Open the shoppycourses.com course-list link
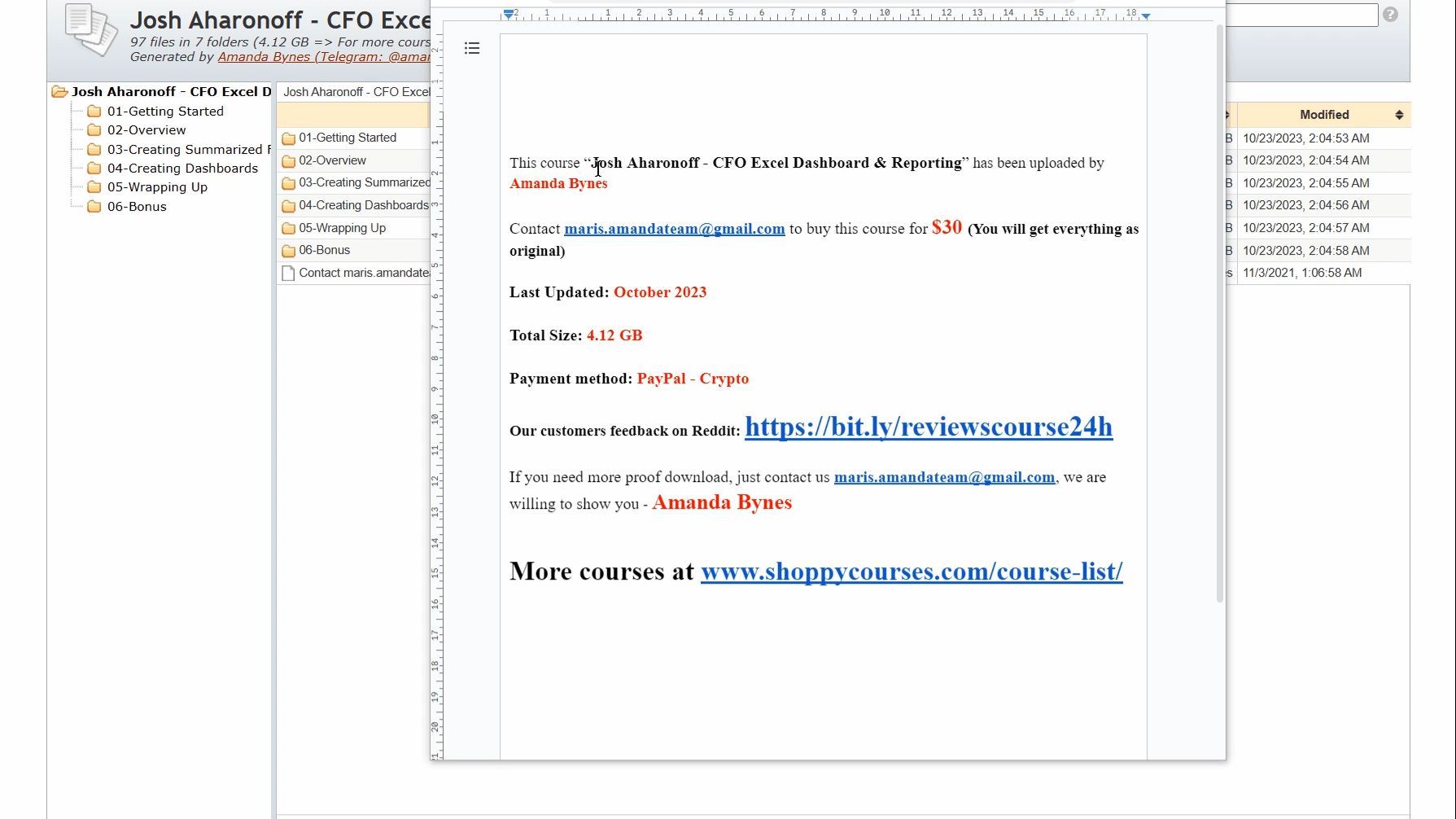 pos(912,571)
